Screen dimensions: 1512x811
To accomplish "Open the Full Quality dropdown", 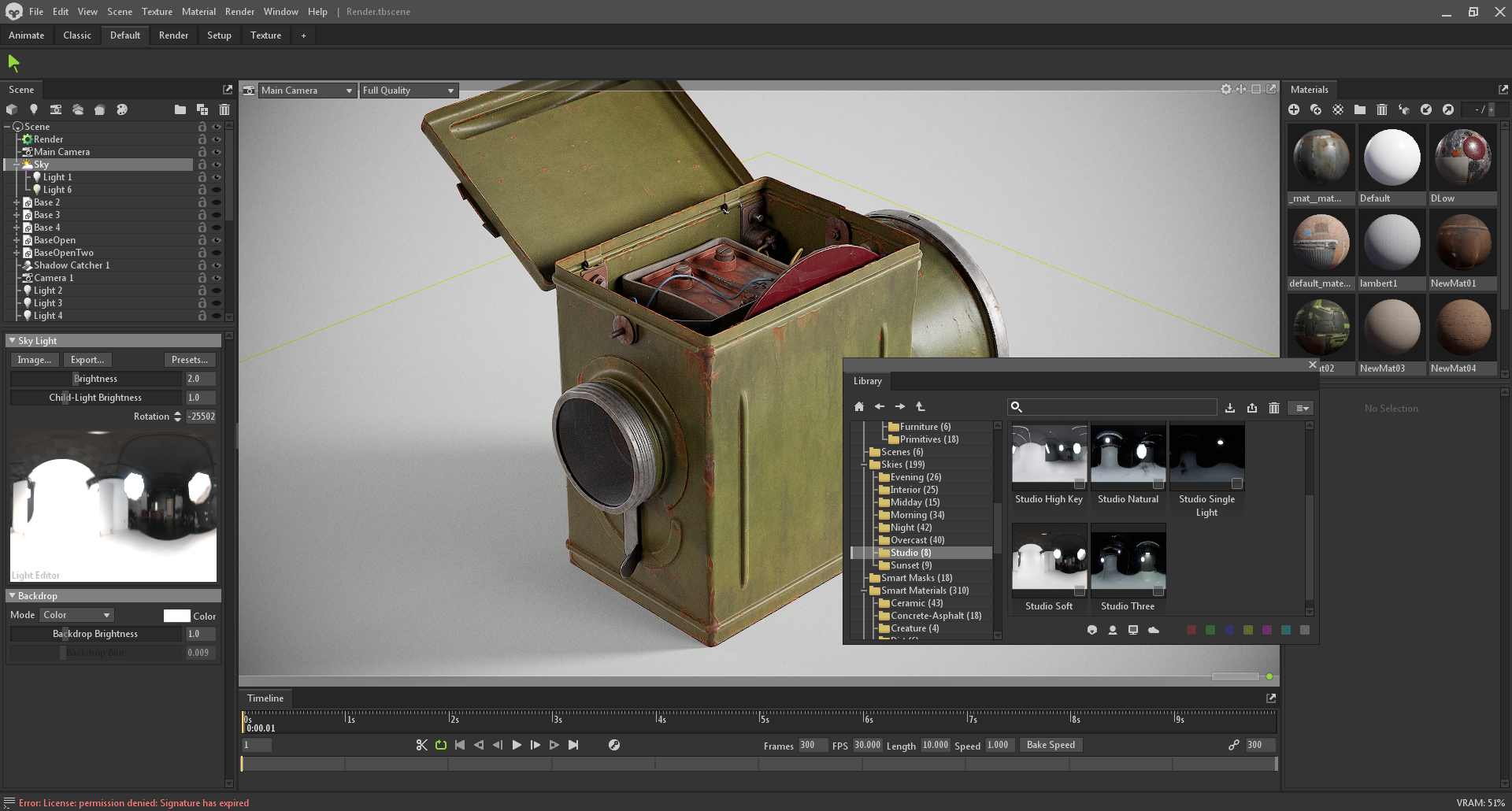I will [408, 90].
